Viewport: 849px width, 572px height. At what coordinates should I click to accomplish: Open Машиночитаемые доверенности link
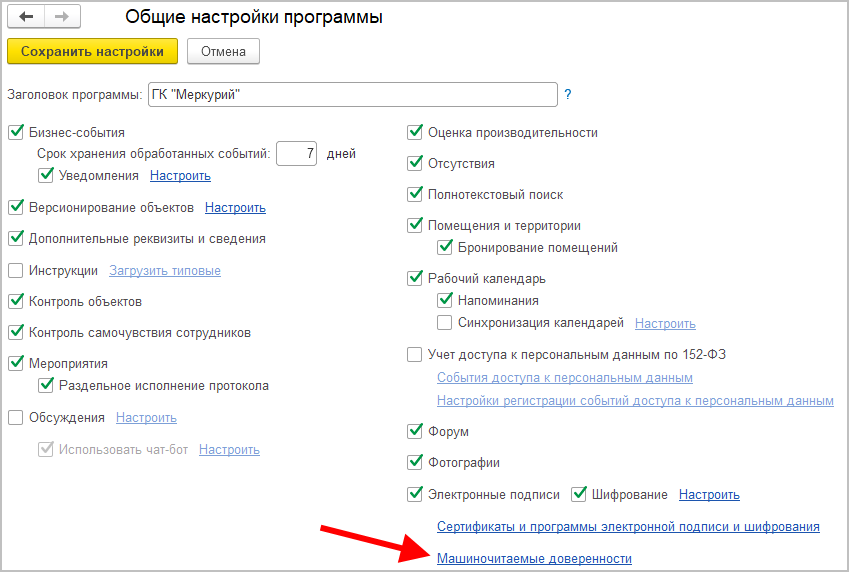tap(534, 559)
